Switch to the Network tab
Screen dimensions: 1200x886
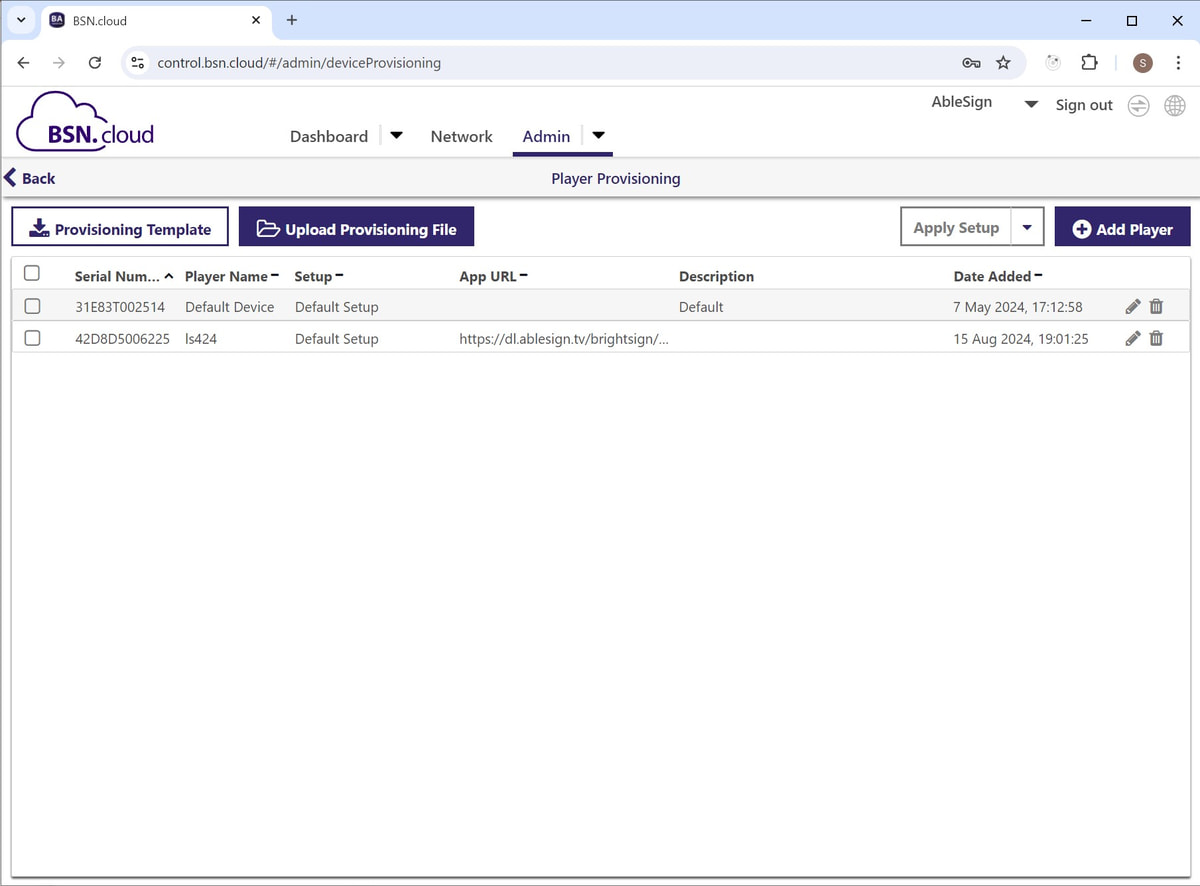[461, 136]
